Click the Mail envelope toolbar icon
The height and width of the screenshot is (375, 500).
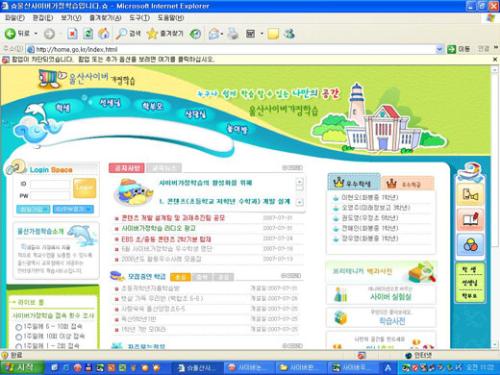click(x=214, y=33)
